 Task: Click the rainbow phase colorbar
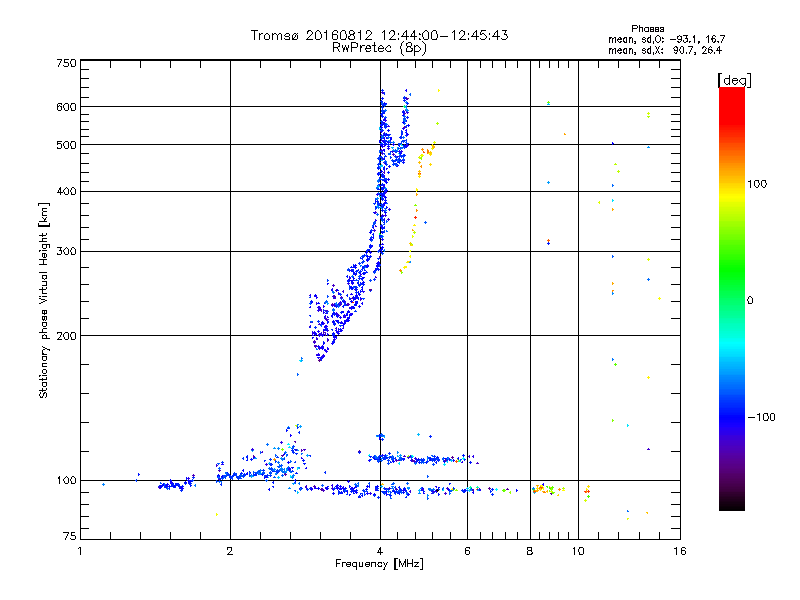click(x=732, y=298)
